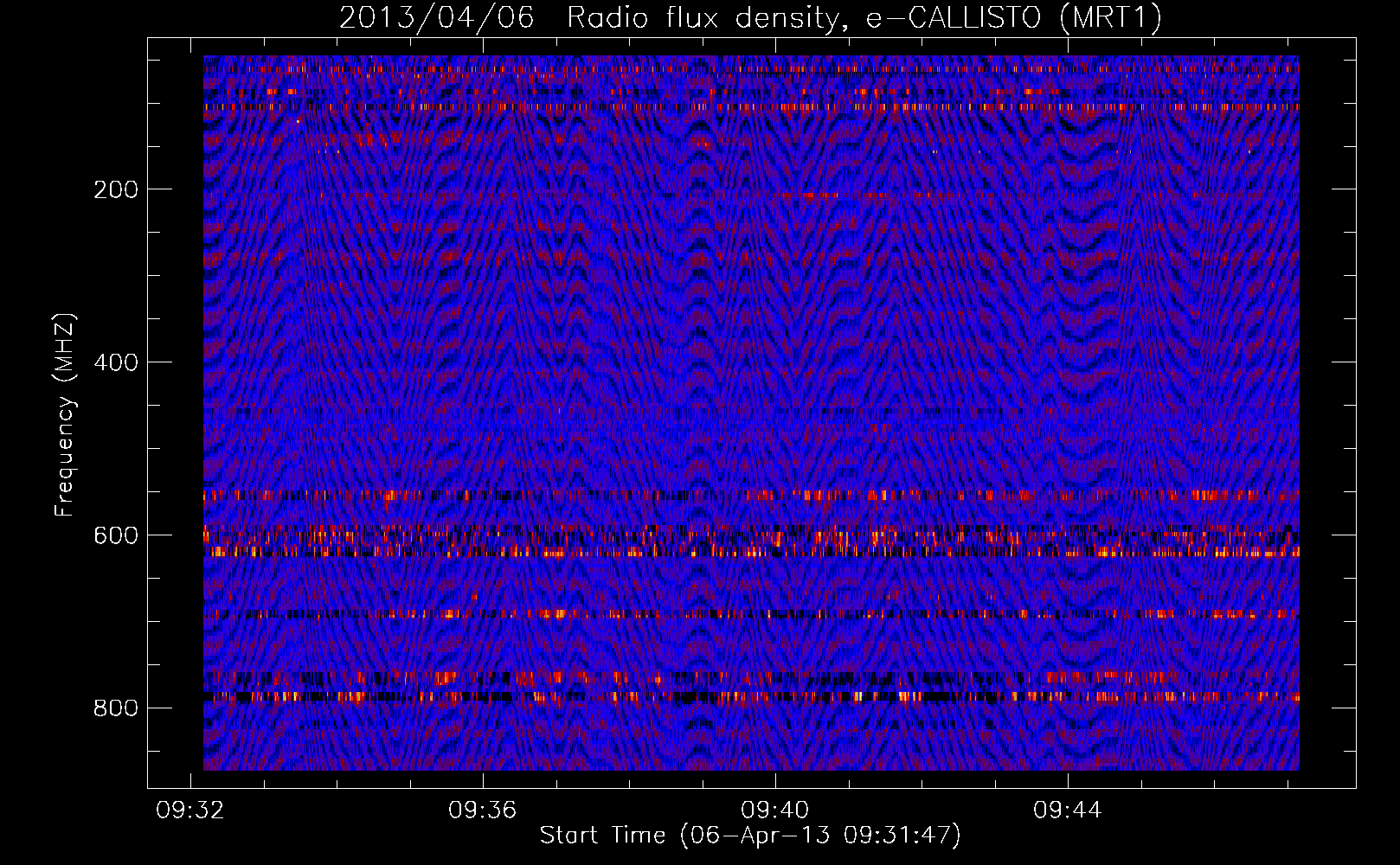
Task: Click the 'Start Time (06-Apr-13 09:31:47)' label
Action: (x=750, y=836)
